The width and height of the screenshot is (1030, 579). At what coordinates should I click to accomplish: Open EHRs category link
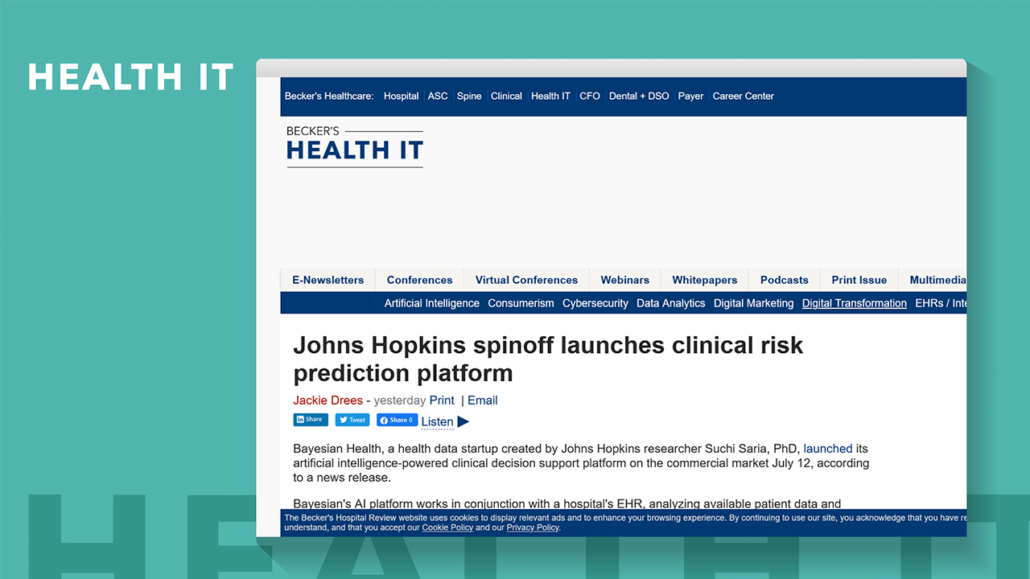941,303
